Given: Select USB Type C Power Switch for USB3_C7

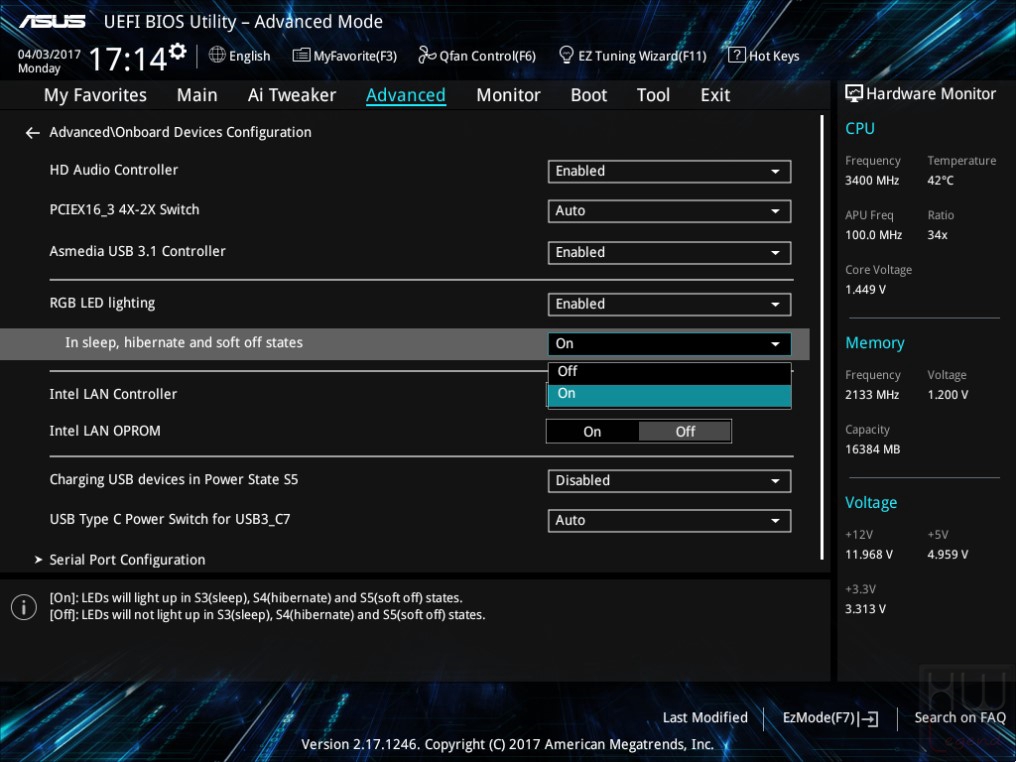Looking at the screenshot, I should pyautogui.click(x=170, y=520).
